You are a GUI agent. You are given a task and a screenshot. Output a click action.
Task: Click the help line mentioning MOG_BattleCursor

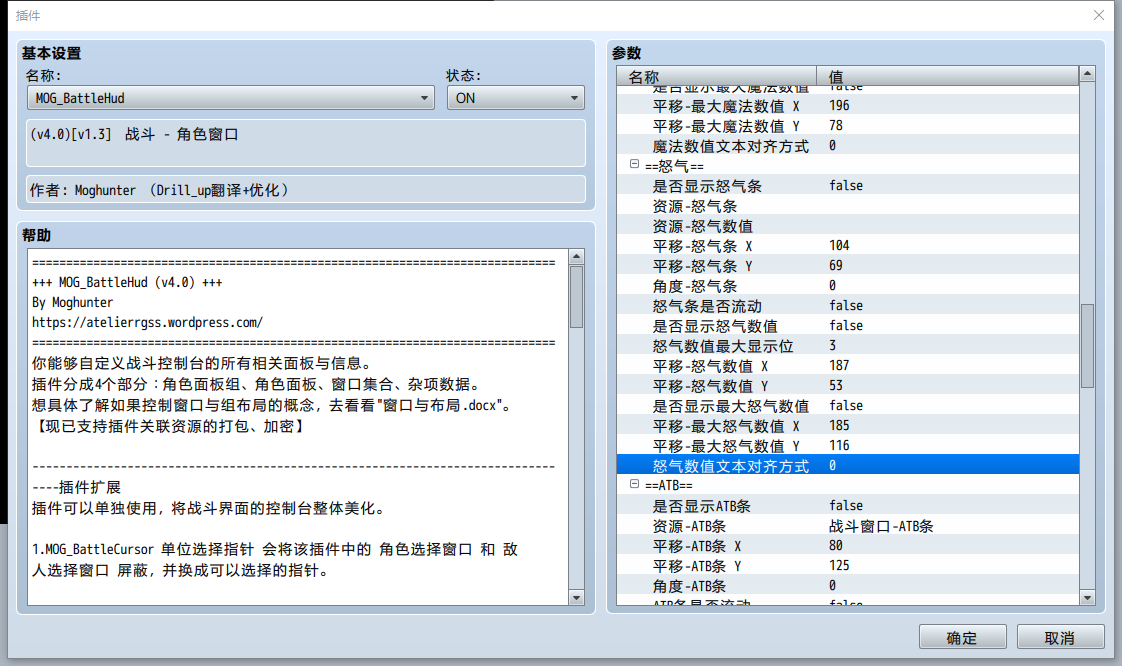pyautogui.click(x=275, y=549)
